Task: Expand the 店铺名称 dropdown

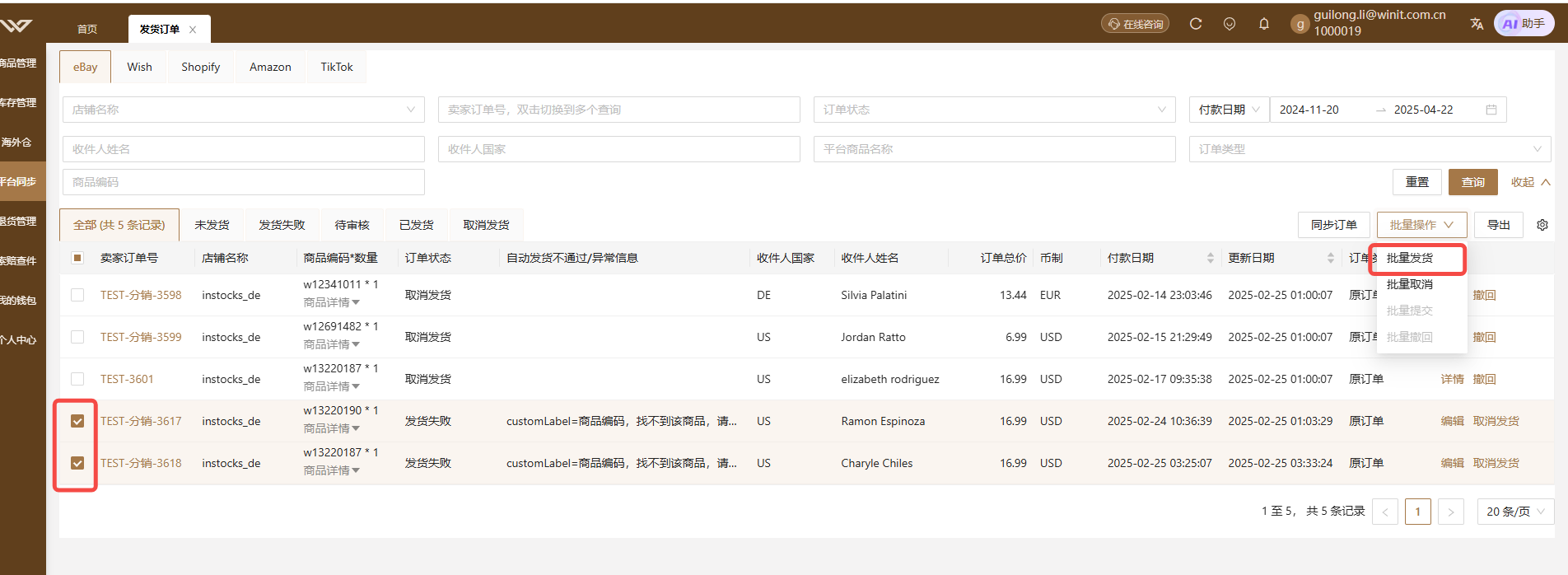Action: (244, 110)
